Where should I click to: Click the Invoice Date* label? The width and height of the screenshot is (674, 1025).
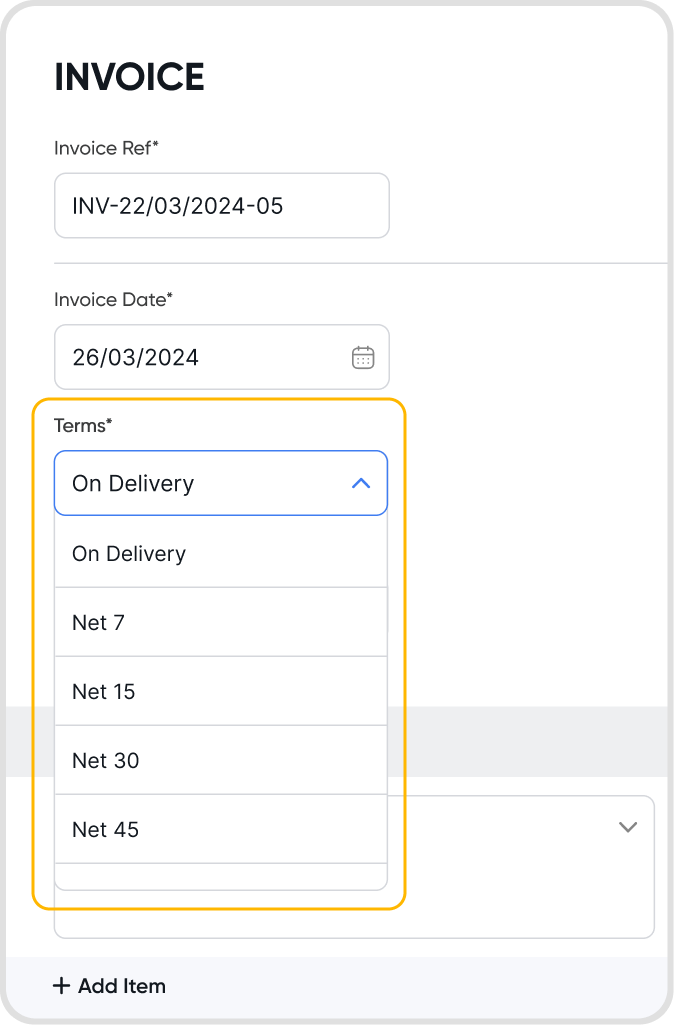113,299
